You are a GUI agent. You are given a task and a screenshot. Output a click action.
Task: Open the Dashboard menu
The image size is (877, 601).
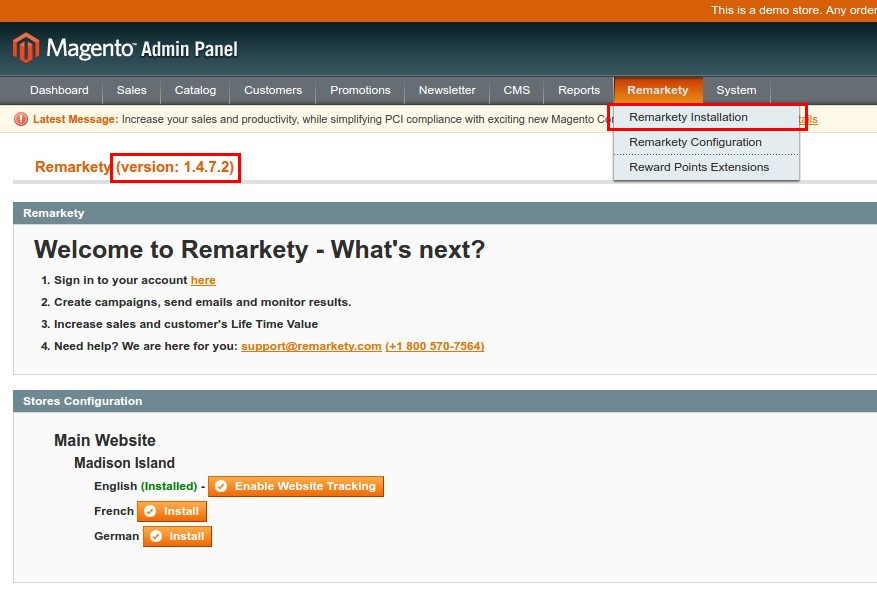pos(59,90)
